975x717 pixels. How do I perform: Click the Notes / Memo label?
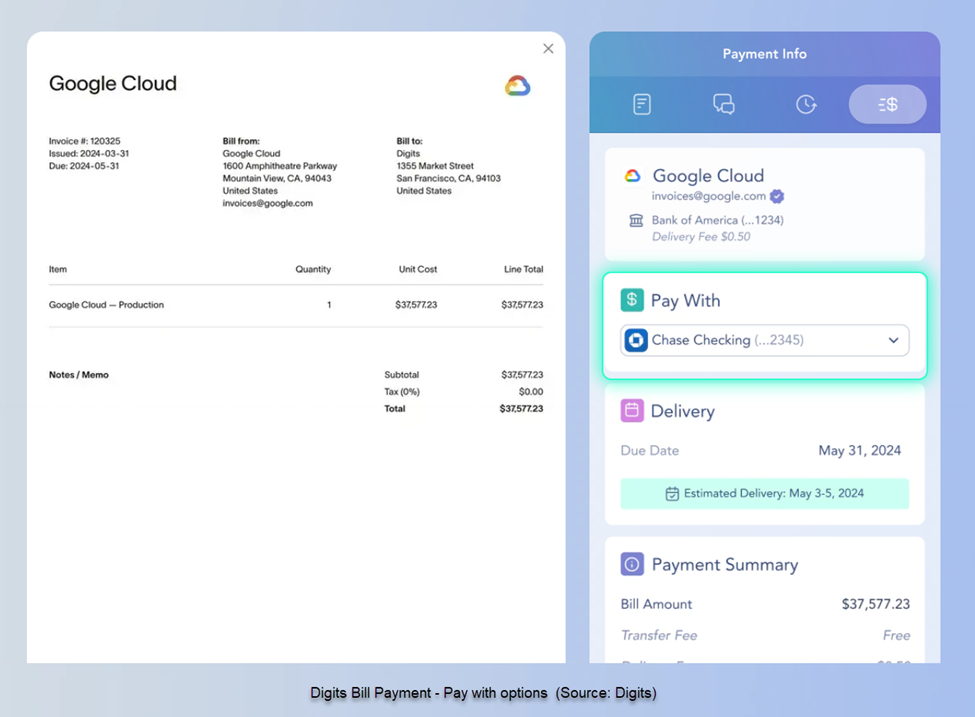(x=79, y=375)
